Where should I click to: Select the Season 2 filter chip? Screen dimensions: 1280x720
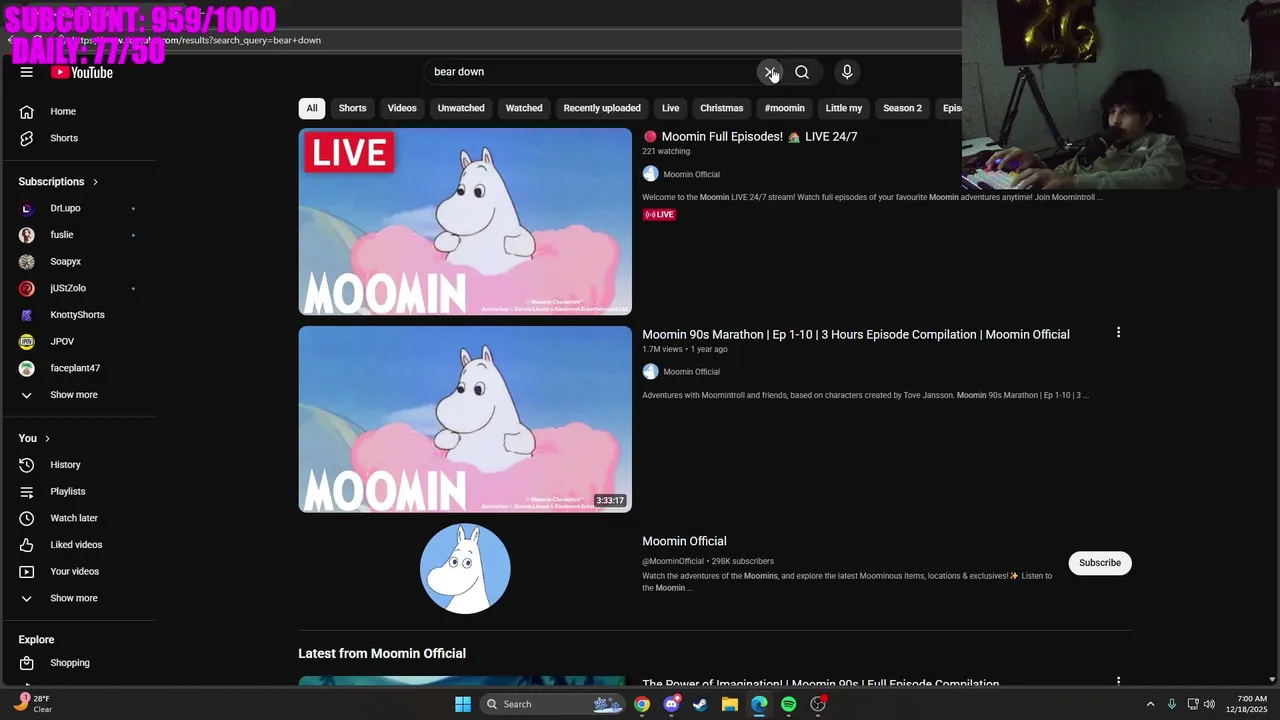pyautogui.click(x=902, y=108)
